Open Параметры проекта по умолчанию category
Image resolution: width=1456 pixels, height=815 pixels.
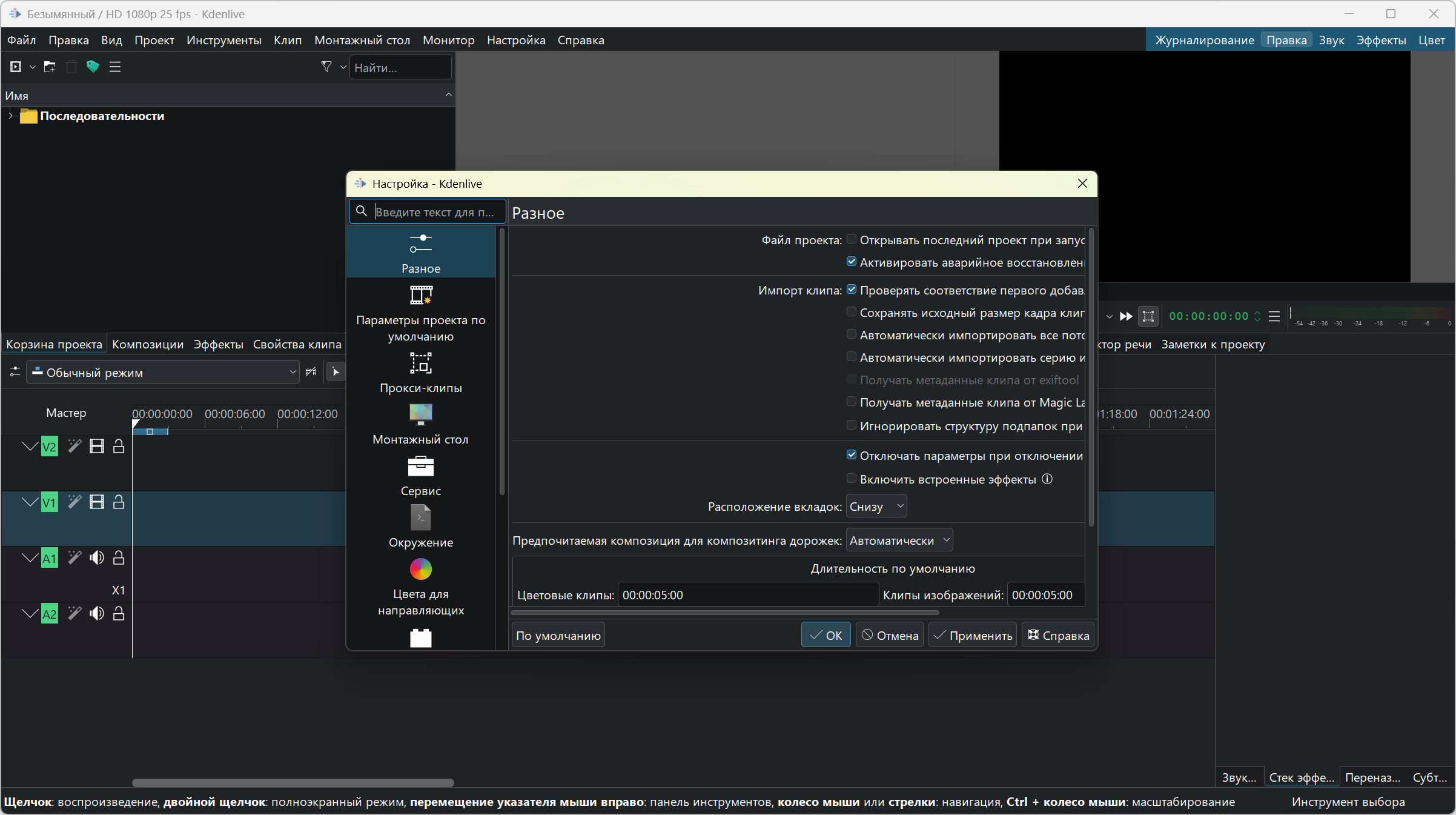pyautogui.click(x=421, y=313)
